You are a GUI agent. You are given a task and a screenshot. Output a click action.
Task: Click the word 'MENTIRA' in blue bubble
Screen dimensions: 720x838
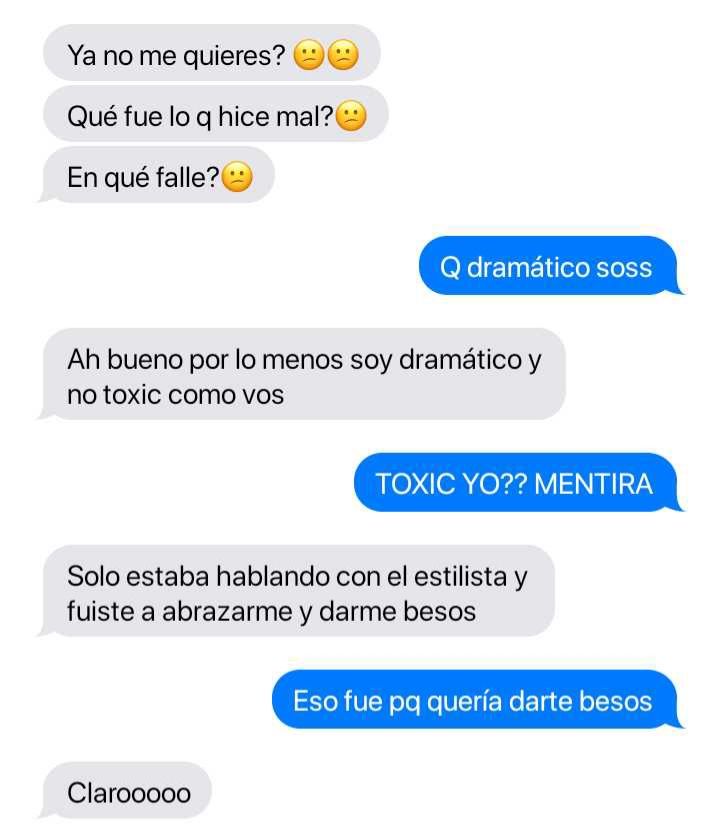pos(593,484)
